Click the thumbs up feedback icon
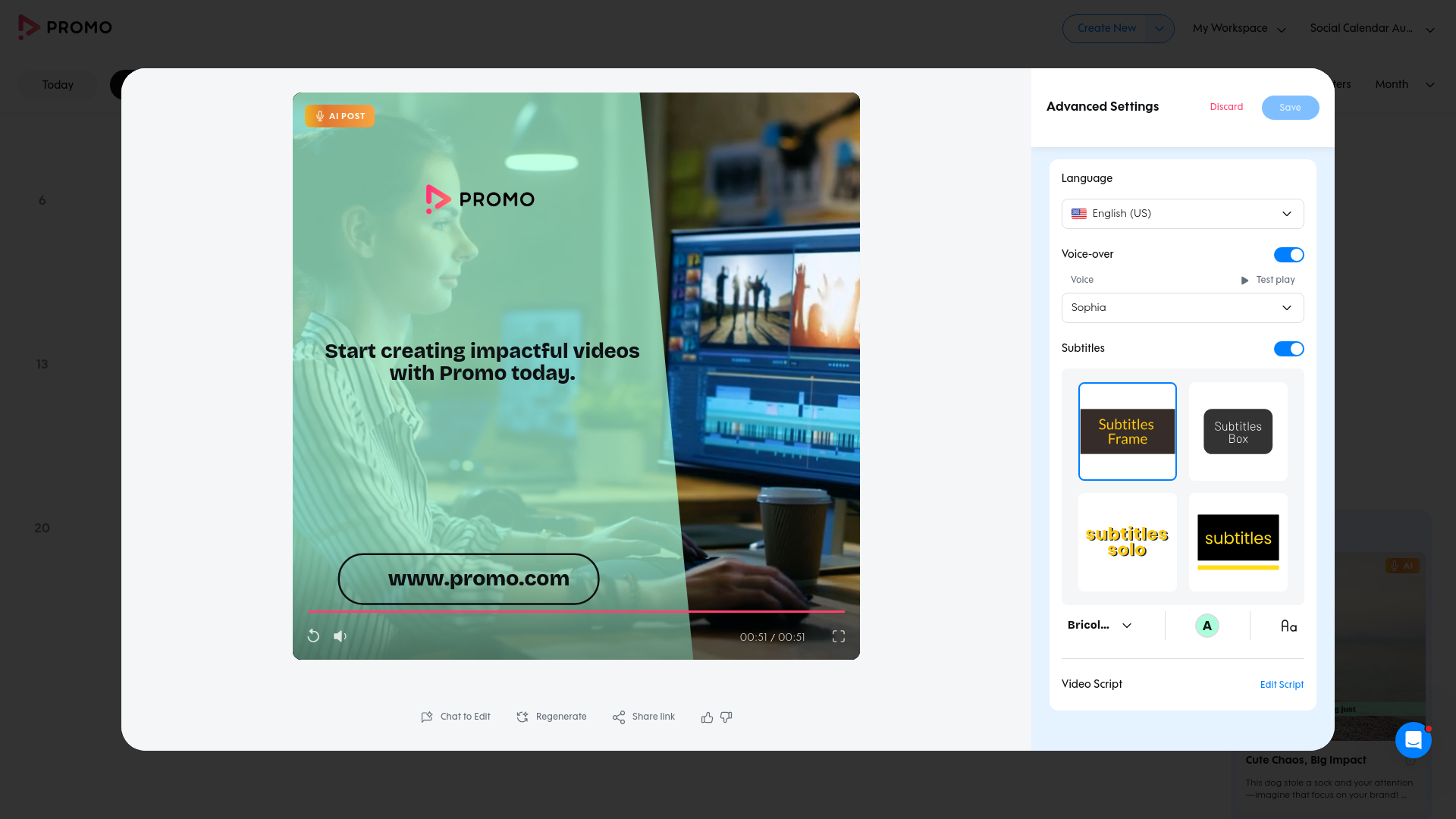 point(706,717)
